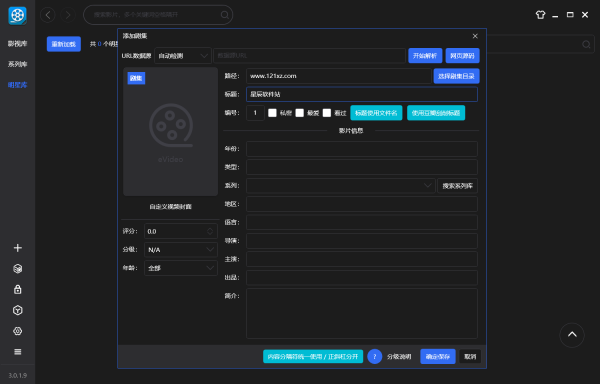Click the URL input field in the dialog
Screen dimensions: 600x384
pos(309,56)
